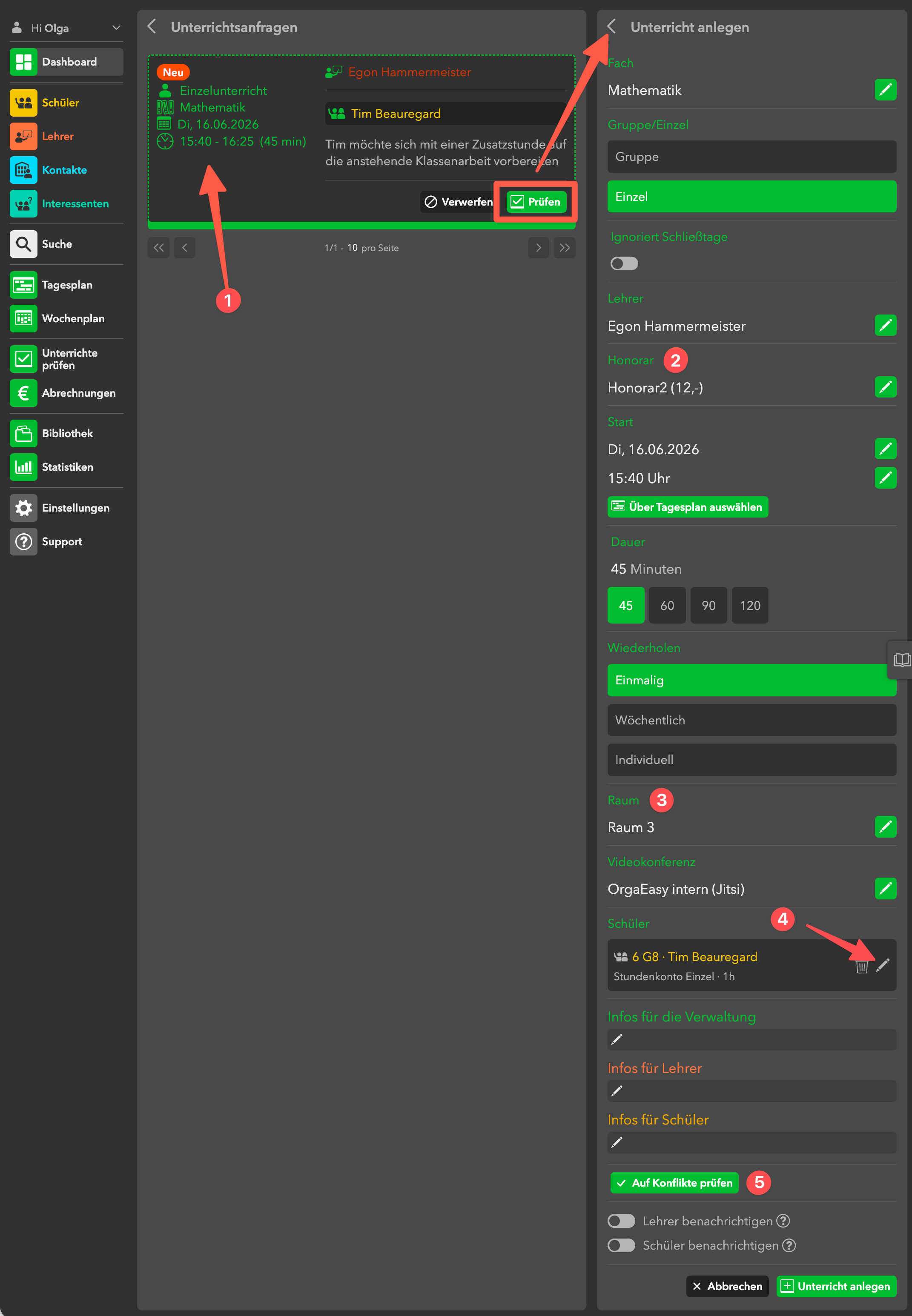Open Wochenplan from the sidebar
912x1316 pixels.
pos(72,319)
